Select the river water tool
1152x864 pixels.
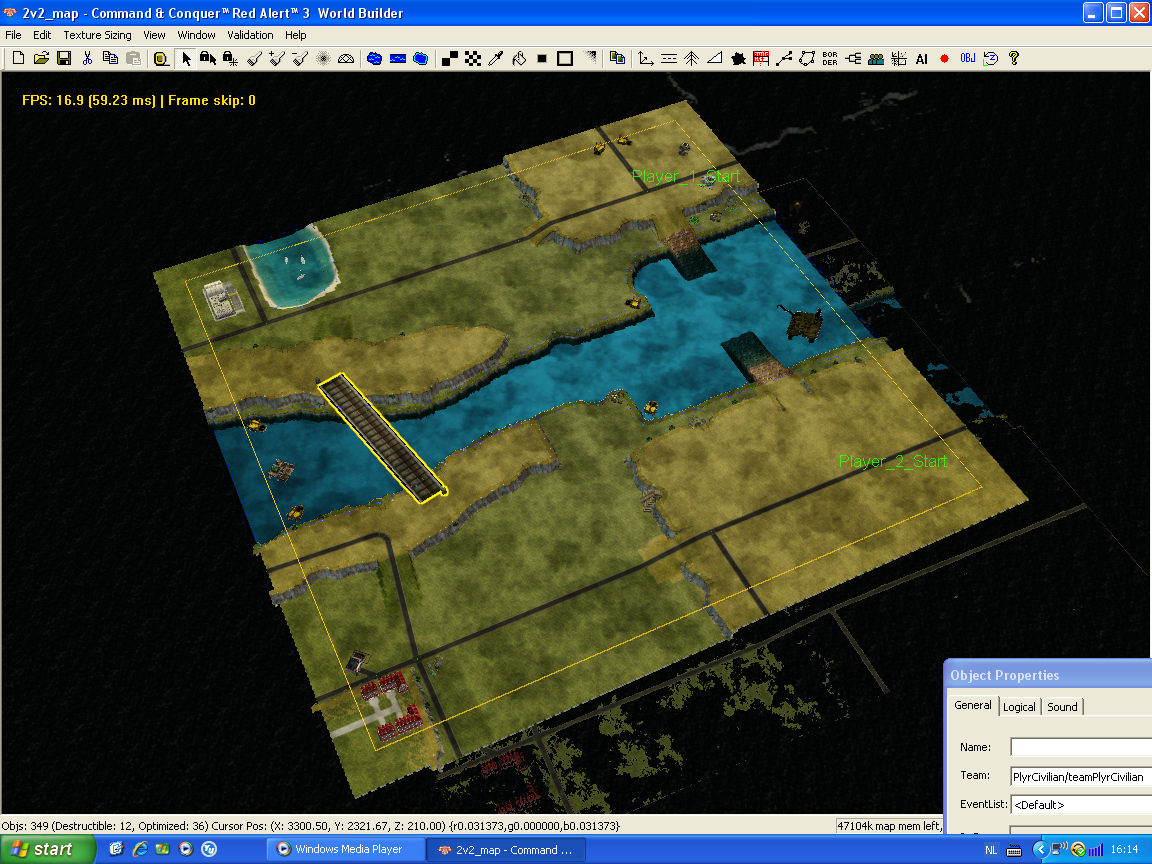[x=397, y=59]
